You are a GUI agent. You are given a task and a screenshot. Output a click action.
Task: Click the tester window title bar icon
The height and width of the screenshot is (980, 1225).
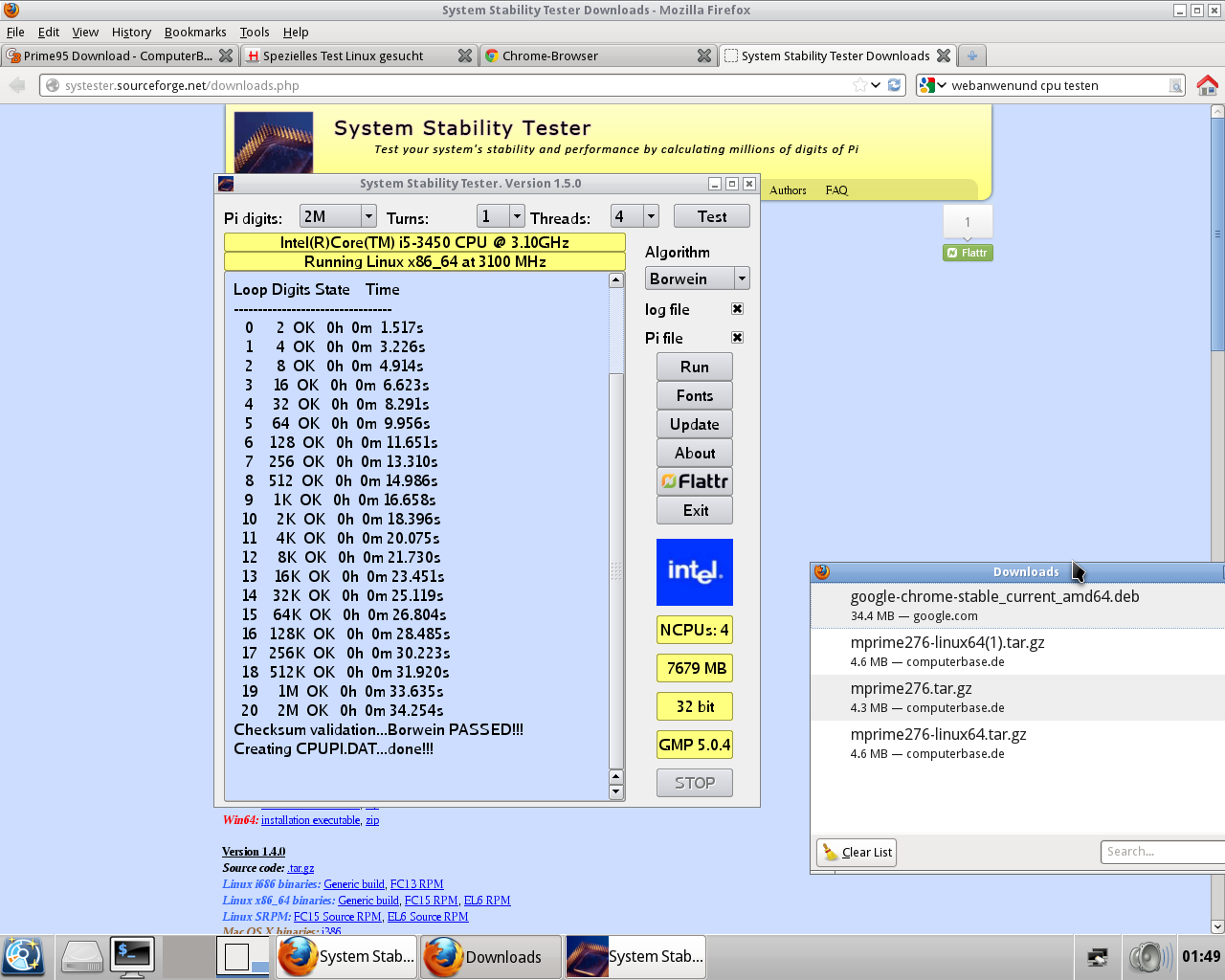pos(226,184)
